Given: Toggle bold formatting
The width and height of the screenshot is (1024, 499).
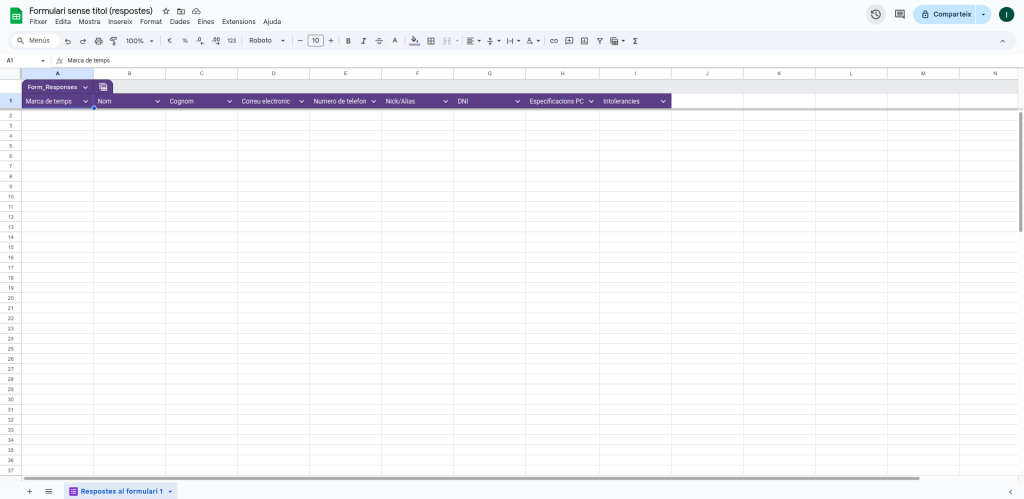Looking at the screenshot, I should pos(348,41).
